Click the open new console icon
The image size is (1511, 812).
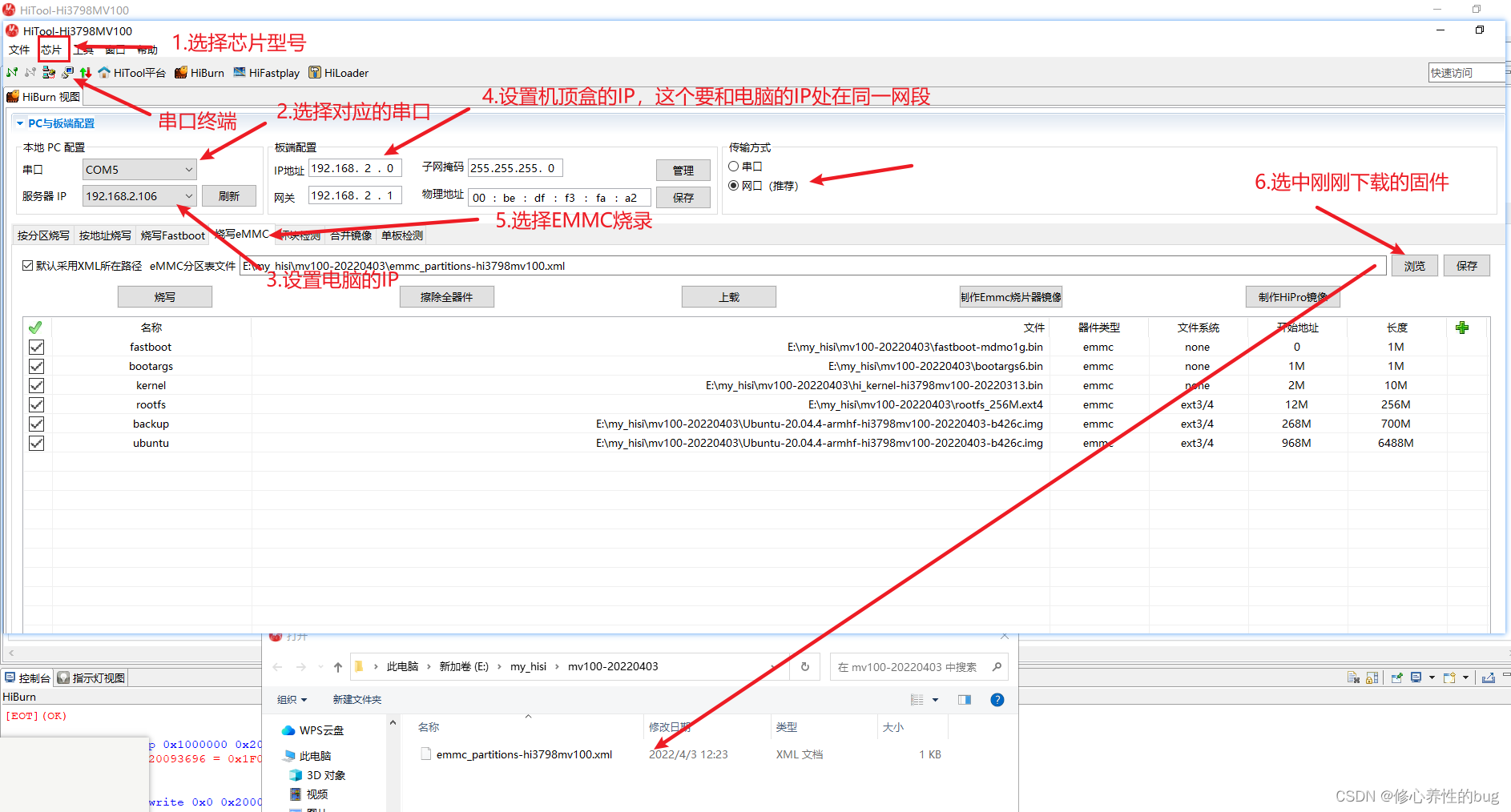1449,677
